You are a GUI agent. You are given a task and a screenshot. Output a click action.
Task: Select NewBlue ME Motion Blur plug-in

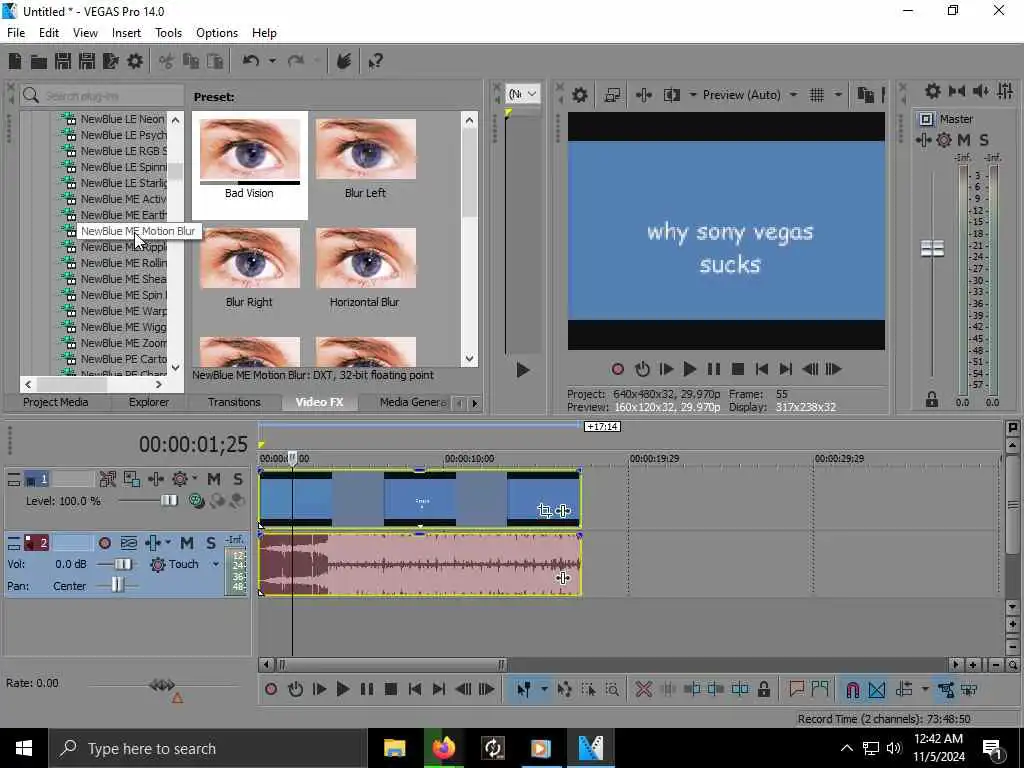click(x=137, y=231)
